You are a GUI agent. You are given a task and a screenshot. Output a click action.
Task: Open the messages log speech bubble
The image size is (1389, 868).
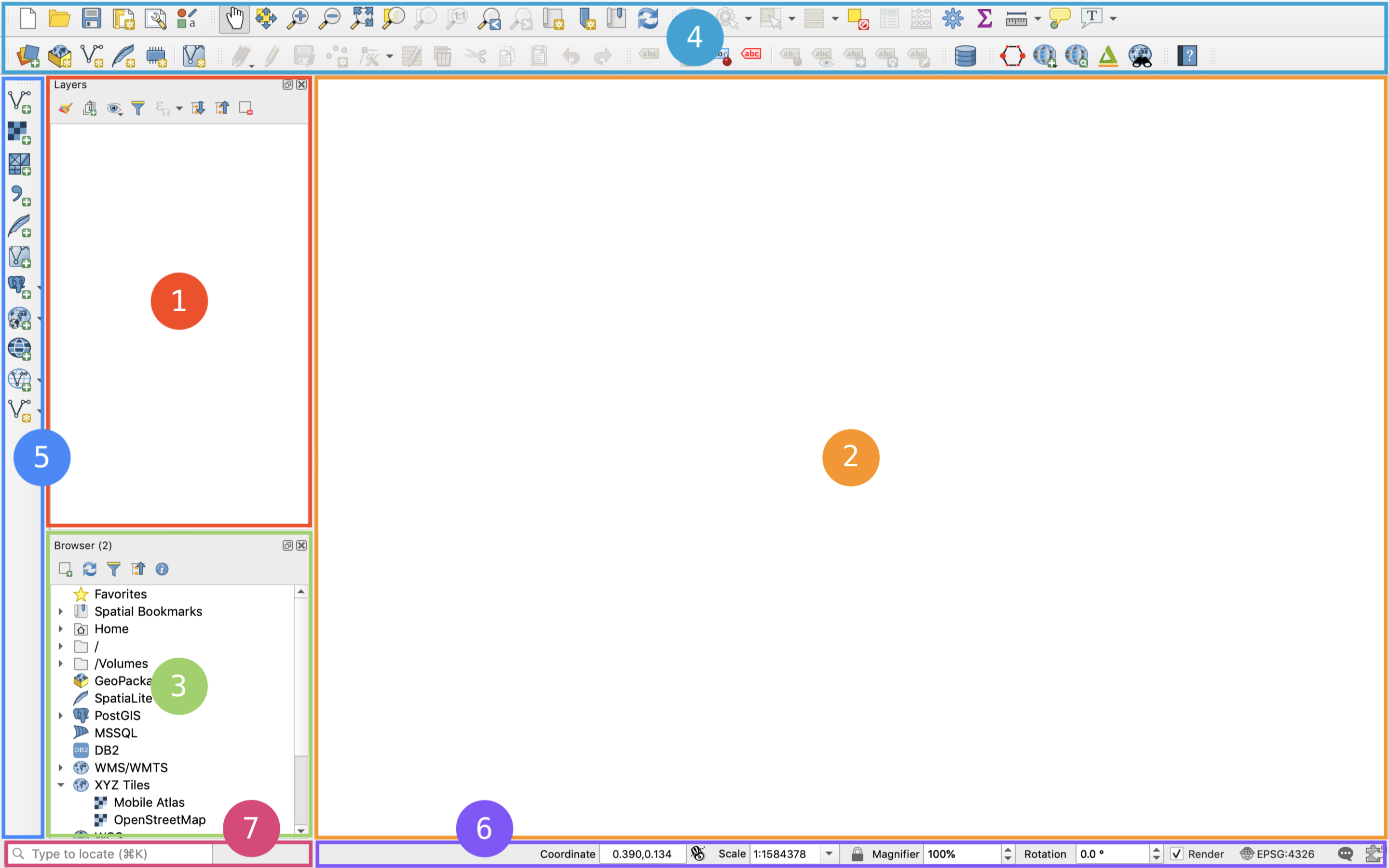pos(1346,854)
